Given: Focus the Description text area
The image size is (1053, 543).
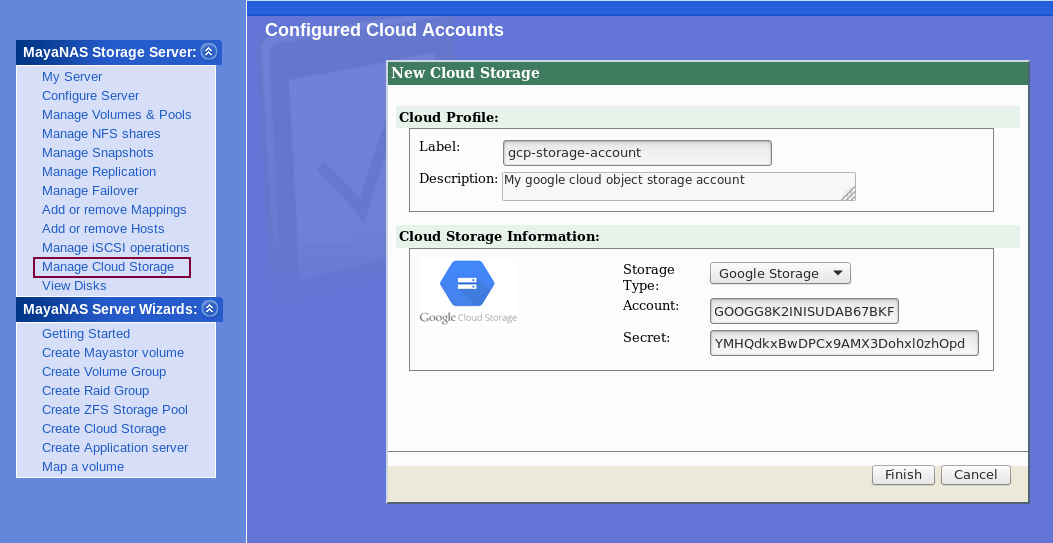Looking at the screenshot, I should (677, 186).
